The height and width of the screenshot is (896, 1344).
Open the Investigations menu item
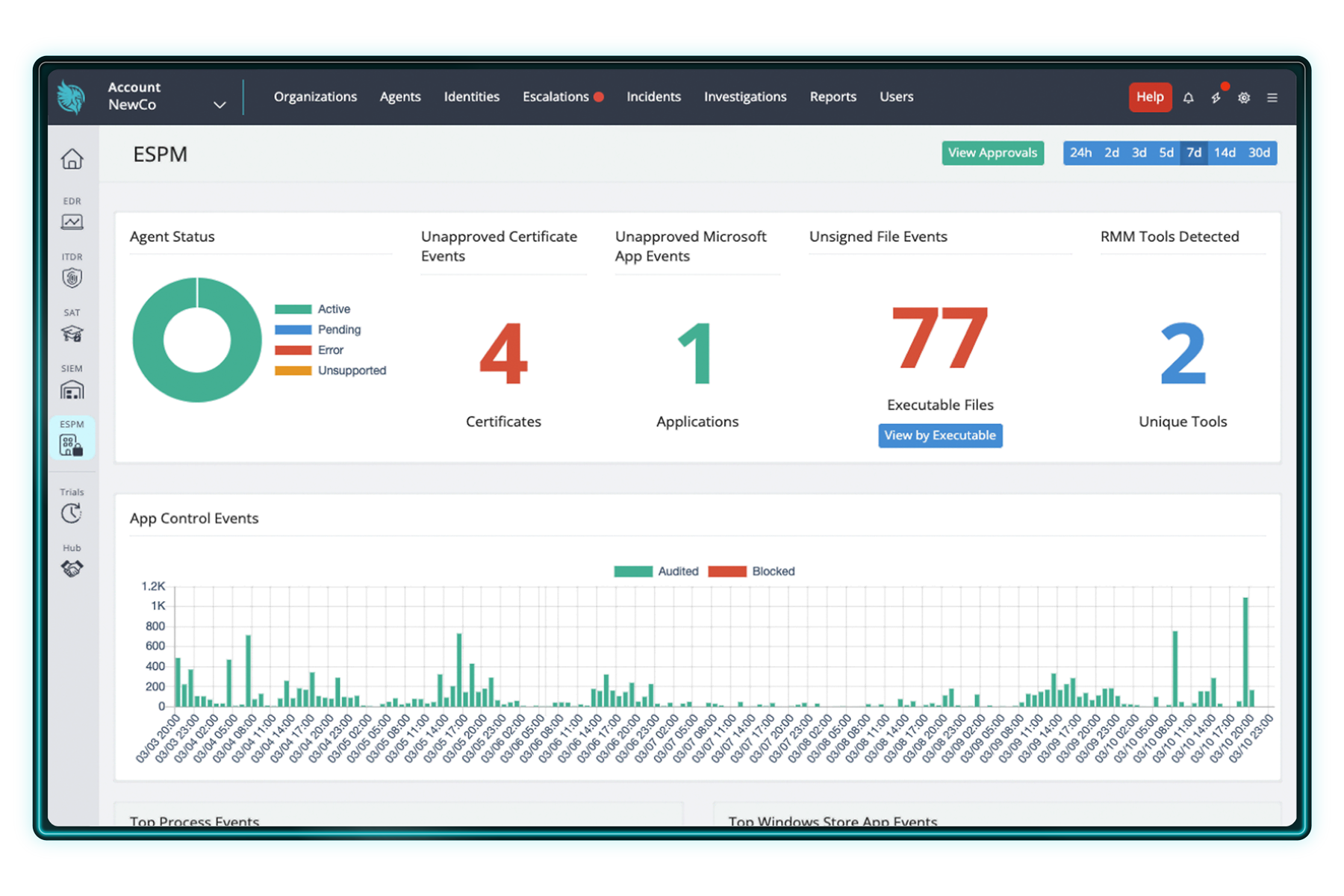[x=744, y=97]
